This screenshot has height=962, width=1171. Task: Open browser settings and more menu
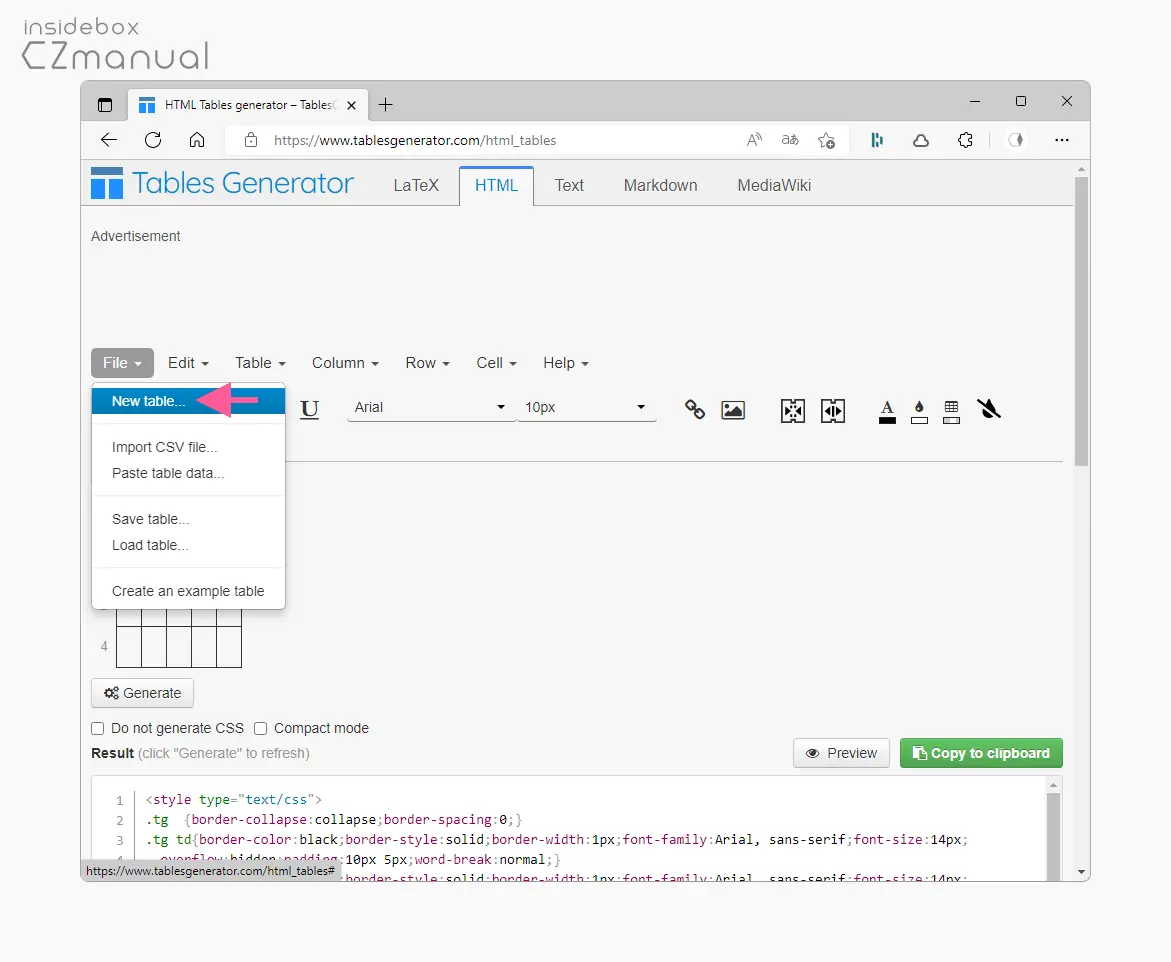[1061, 140]
